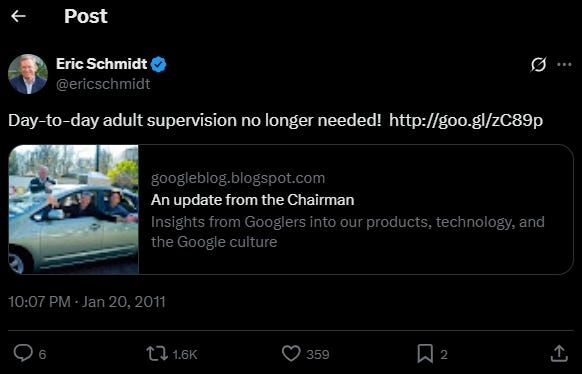The image size is (582, 374).
Task: Open the goo.gl/zC89p link
Action: (466, 121)
